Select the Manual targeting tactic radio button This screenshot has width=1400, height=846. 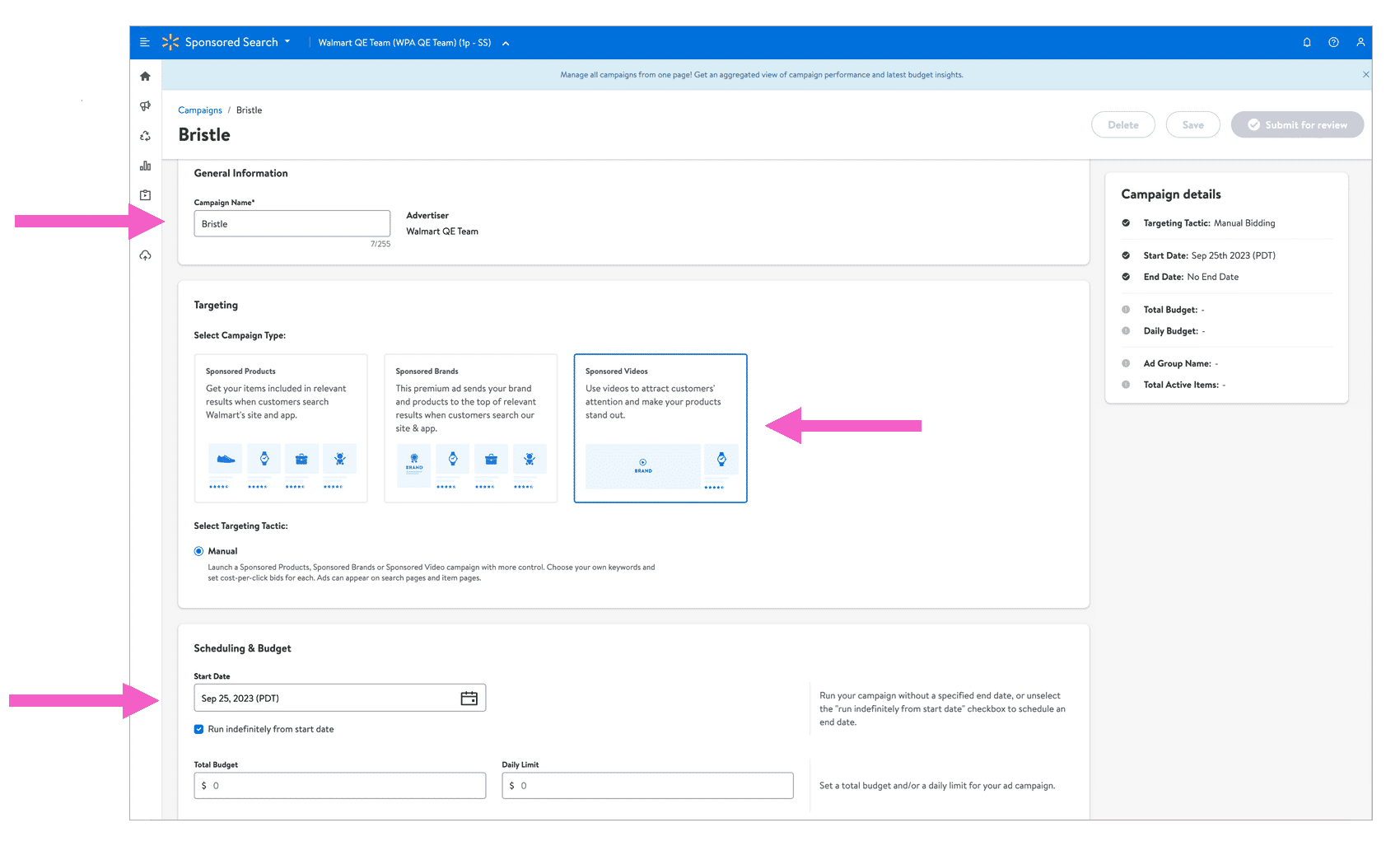pos(199,551)
